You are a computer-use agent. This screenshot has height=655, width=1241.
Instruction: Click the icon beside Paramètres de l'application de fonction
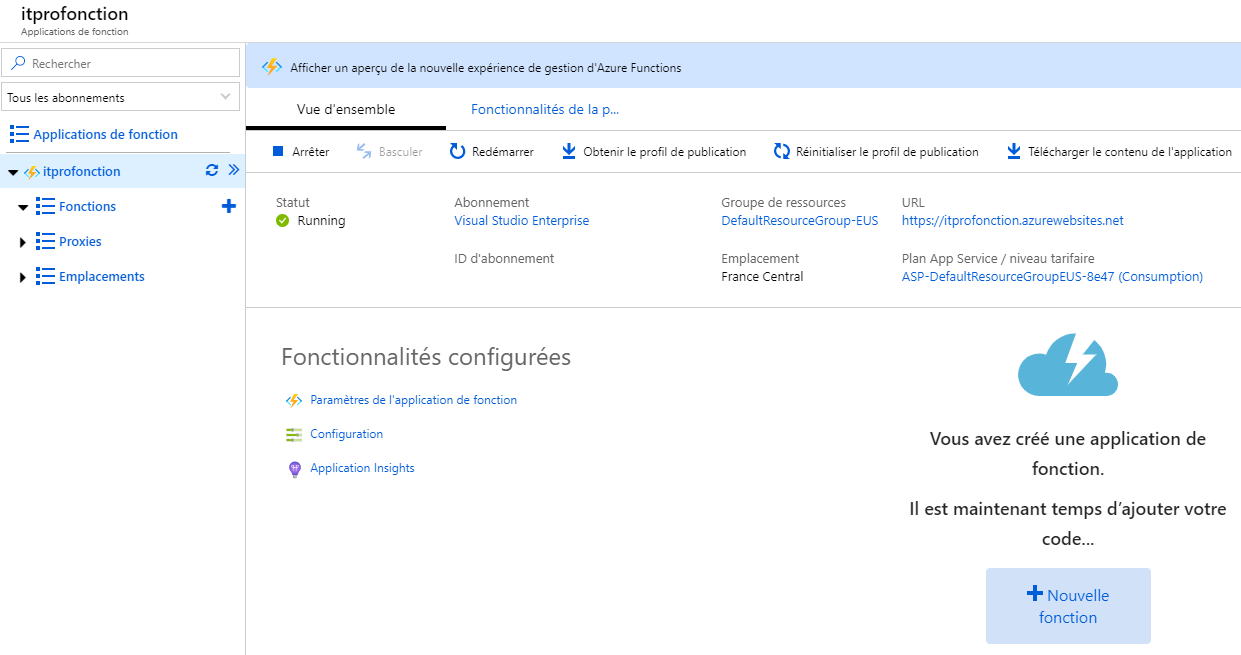tap(294, 400)
